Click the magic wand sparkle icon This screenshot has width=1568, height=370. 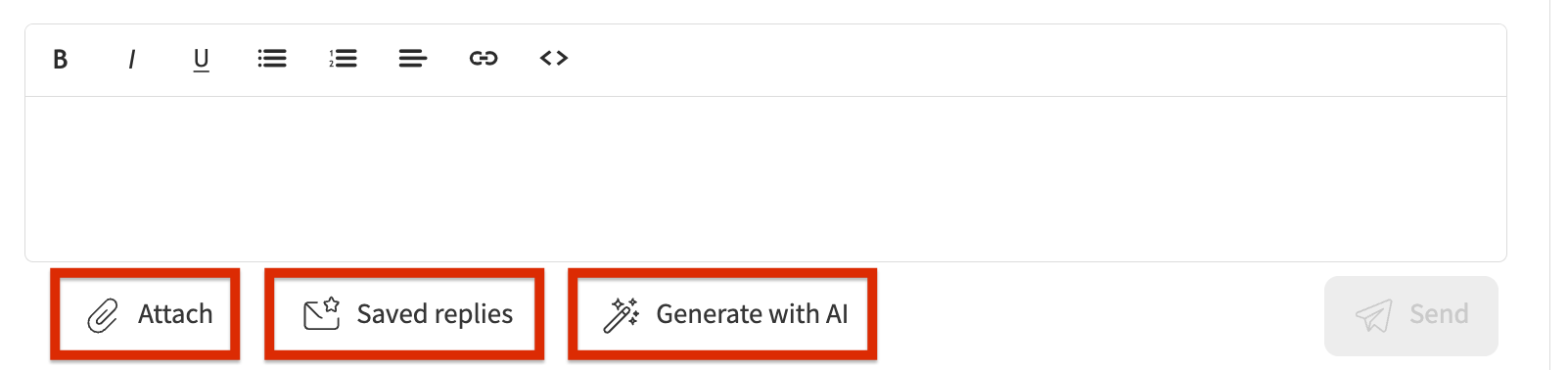pos(621,315)
